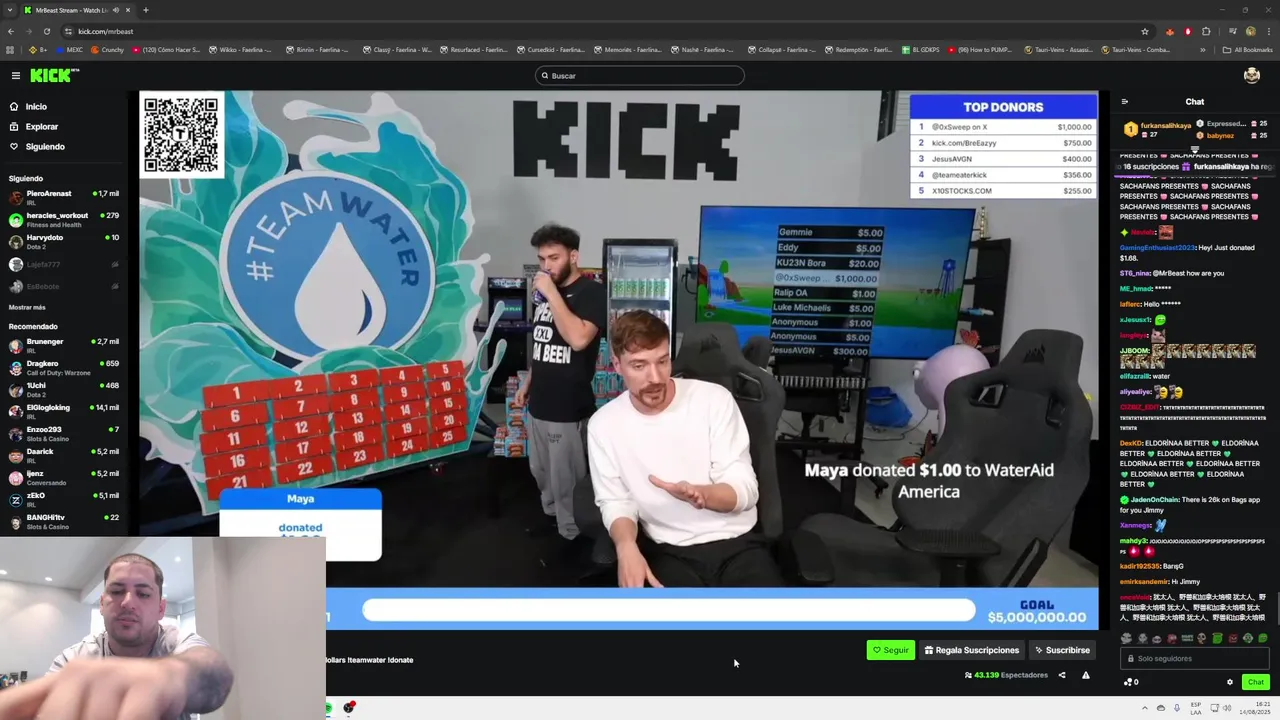Bookmark this page with the star icon
The width and height of the screenshot is (1280, 720).
click(x=1145, y=31)
